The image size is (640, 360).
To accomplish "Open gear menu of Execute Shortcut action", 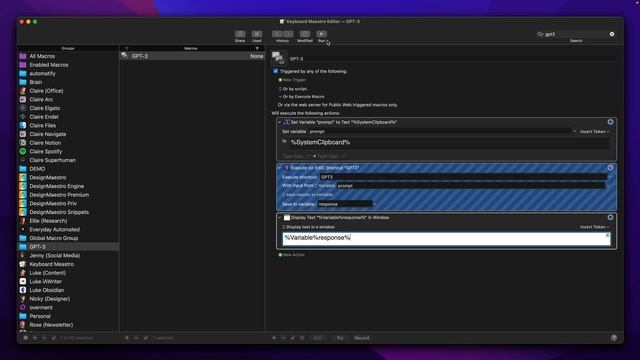I will point(610,168).
